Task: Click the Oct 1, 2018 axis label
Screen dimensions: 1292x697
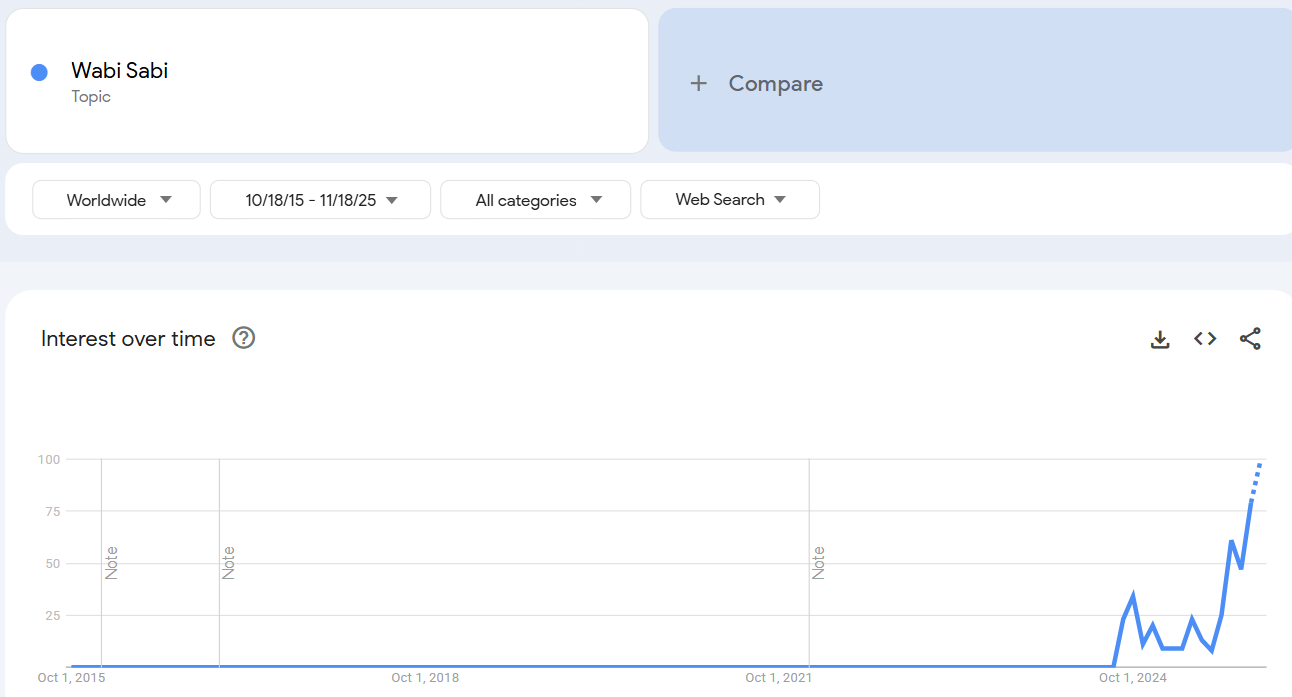Action: [425, 678]
